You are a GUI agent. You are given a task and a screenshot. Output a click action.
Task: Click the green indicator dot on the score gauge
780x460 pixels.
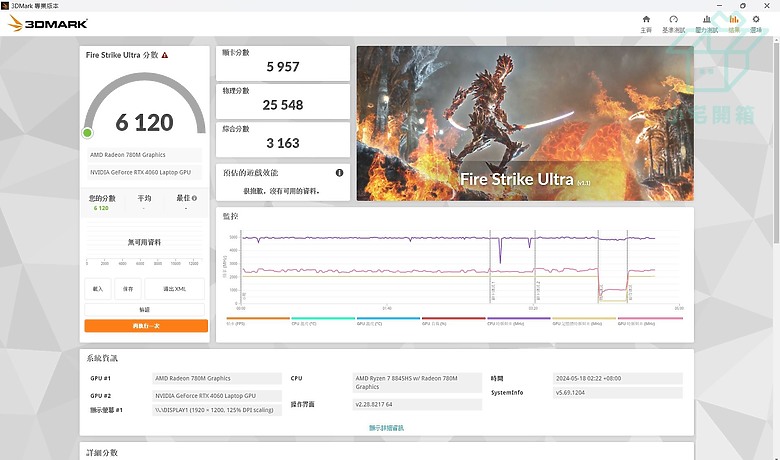[x=88, y=132]
